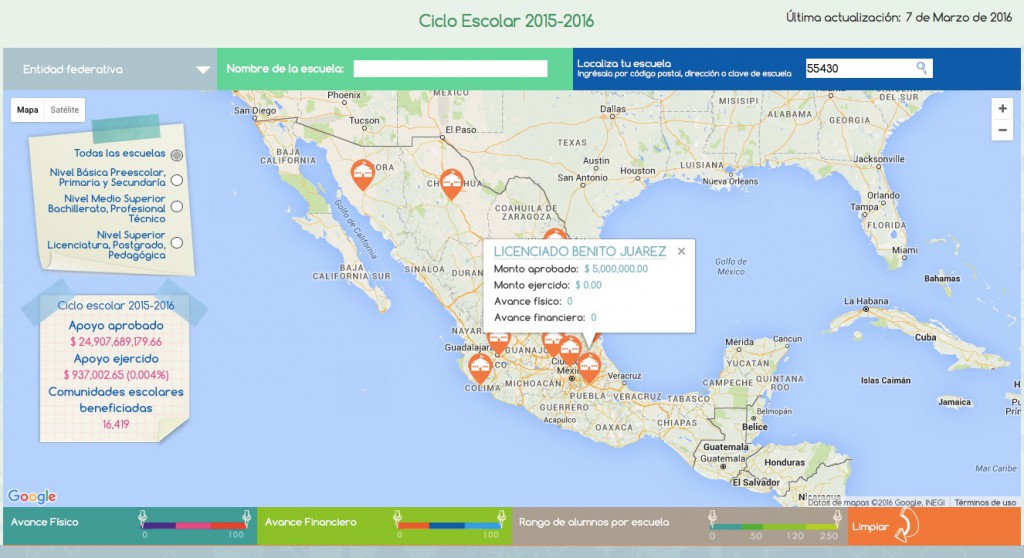Screen dimensions: 1024x558
Task: Select Nivel Básico Preescolar radio button
Action: click(x=177, y=180)
